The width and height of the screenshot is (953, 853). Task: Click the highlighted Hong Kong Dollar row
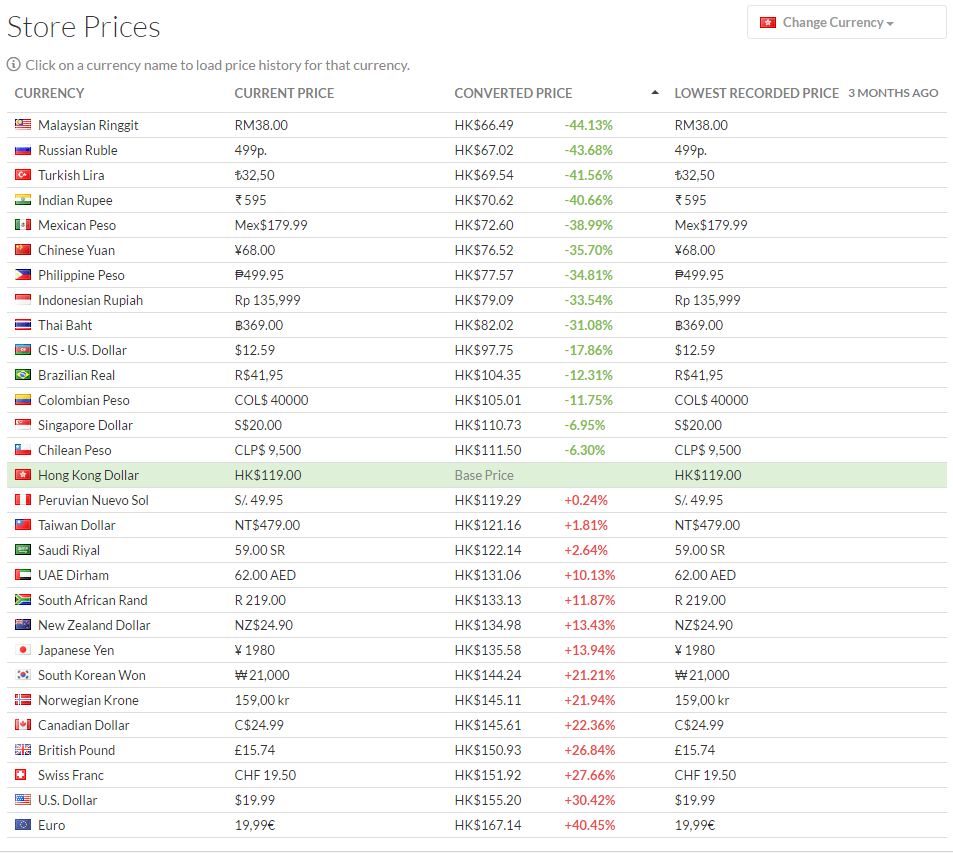tap(88, 475)
